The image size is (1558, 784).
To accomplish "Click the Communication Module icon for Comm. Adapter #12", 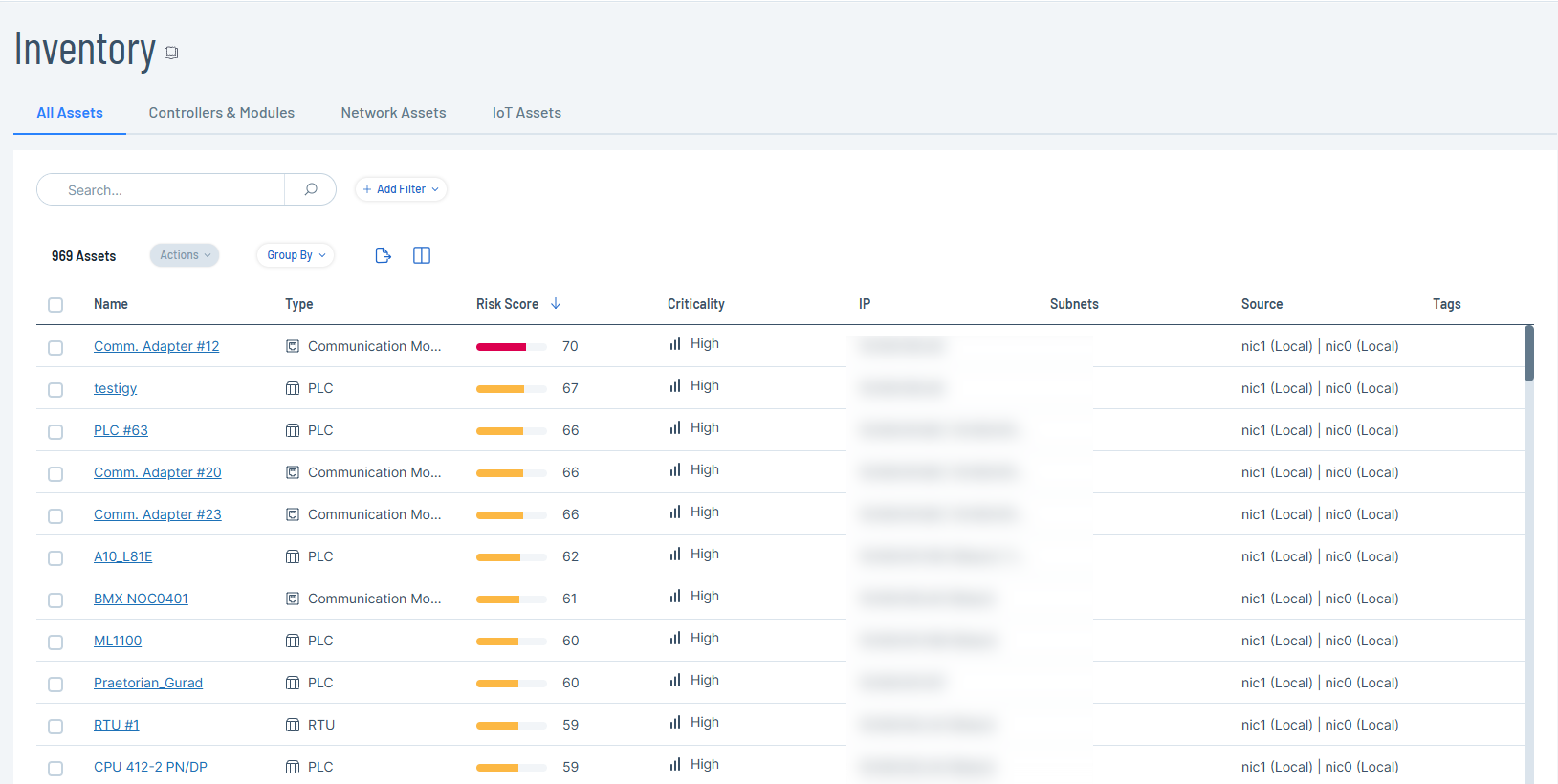I will coord(293,346).
